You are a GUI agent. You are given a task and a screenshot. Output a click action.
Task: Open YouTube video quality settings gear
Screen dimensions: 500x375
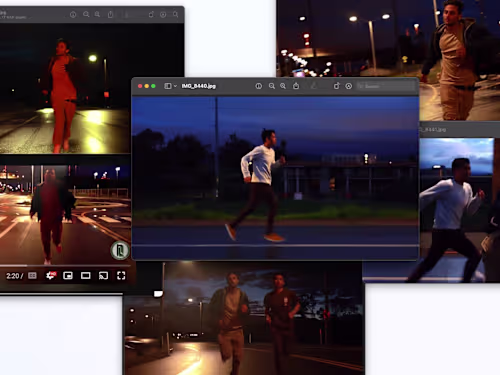tap(51, 275)
